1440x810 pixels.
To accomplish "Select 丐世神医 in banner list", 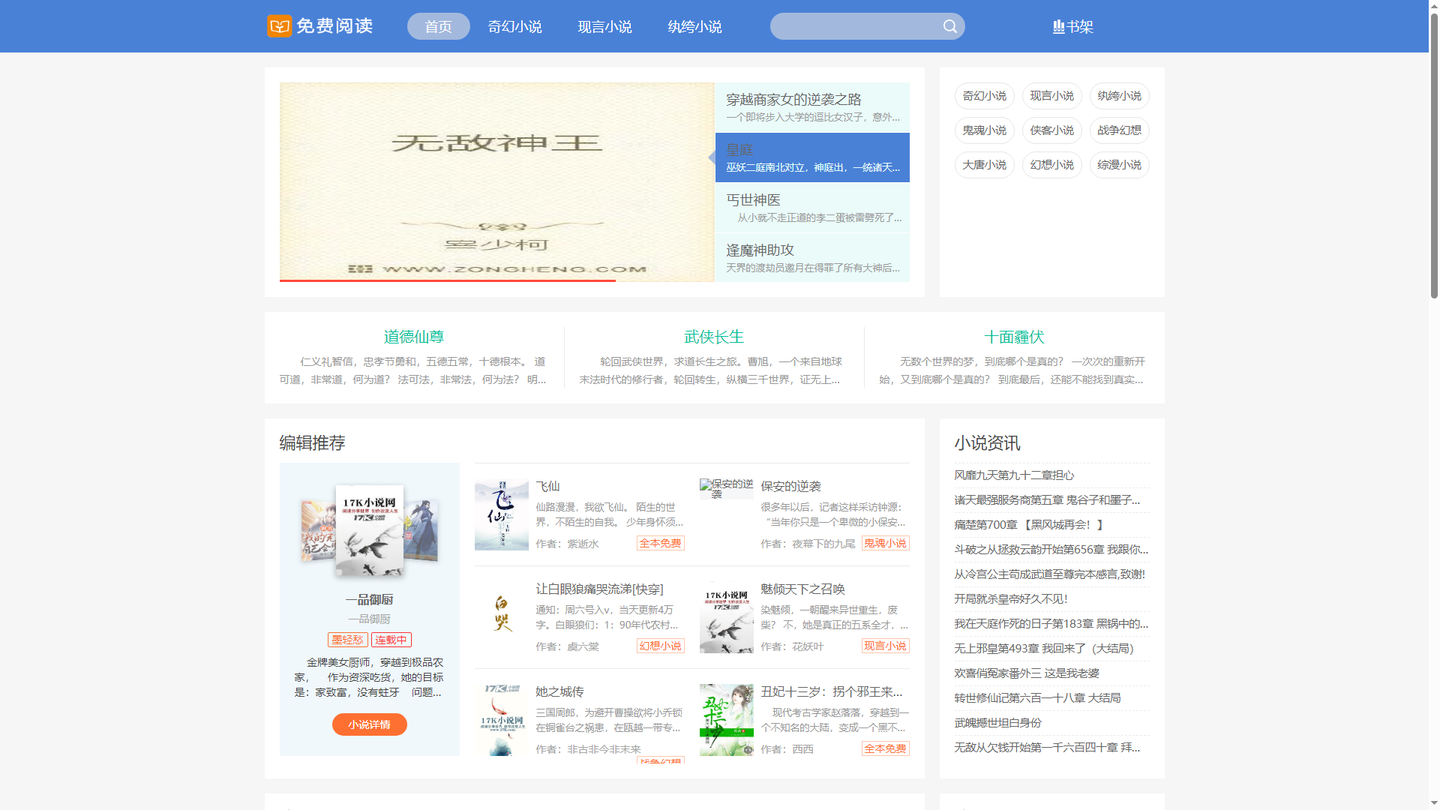I will 812,208.
